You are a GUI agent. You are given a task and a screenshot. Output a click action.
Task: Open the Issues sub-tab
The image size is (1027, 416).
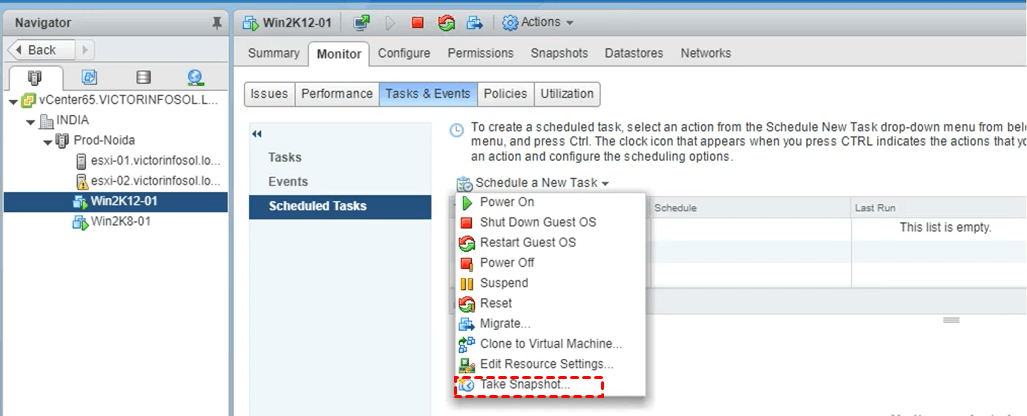pyautogui.click(x=269, y=94)
